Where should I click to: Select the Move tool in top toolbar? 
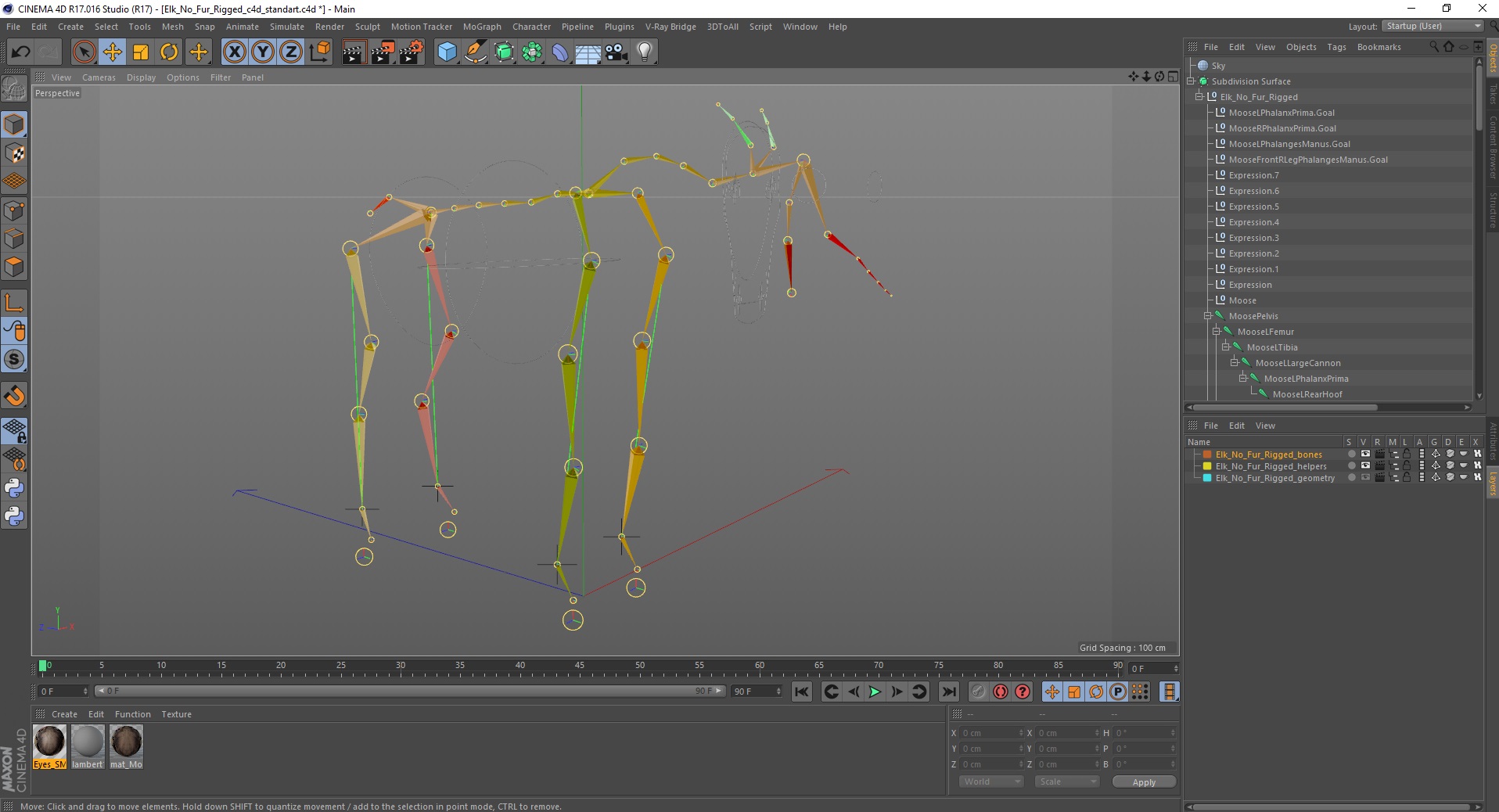112,52
